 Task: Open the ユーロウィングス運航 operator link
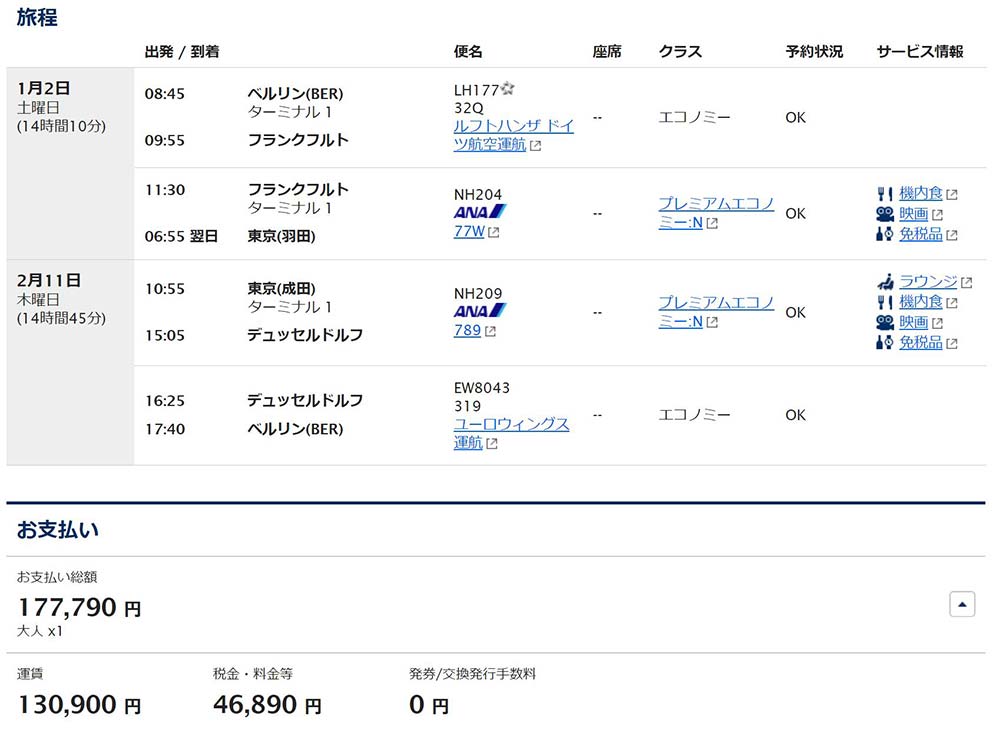[511, 433]
